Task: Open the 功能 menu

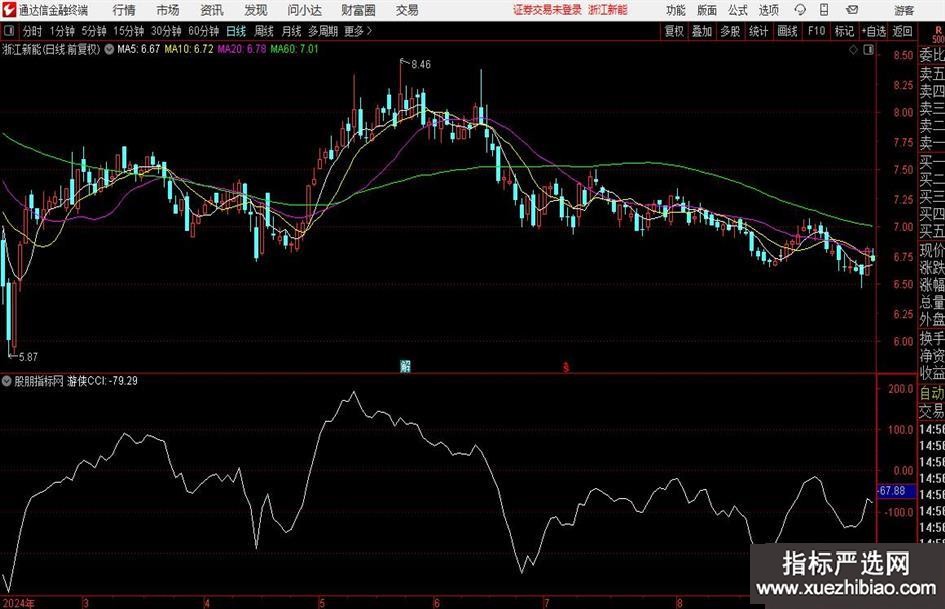Action: click(676, 10)
